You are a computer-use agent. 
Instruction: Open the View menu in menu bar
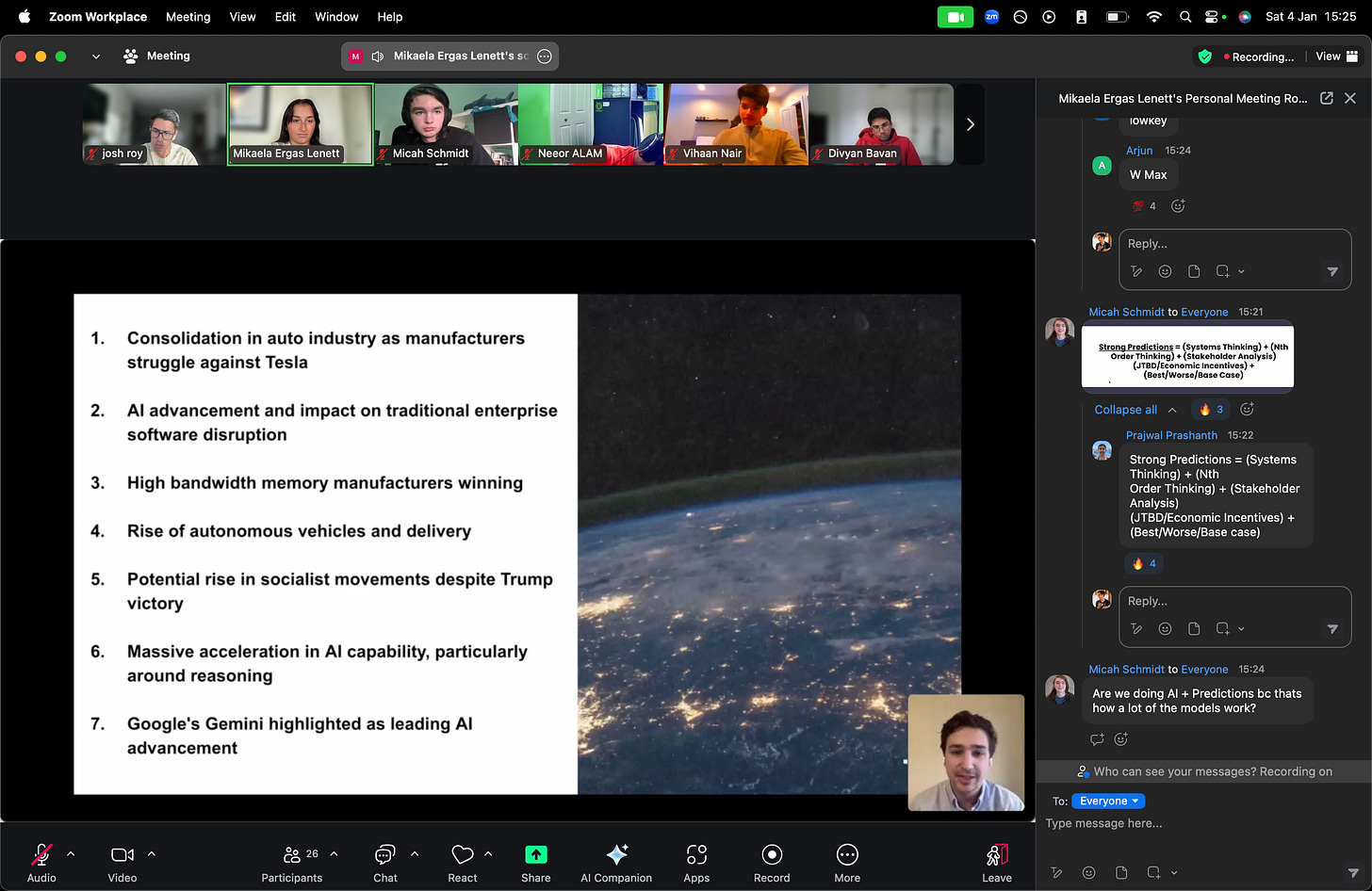click(x=242, y=17)
